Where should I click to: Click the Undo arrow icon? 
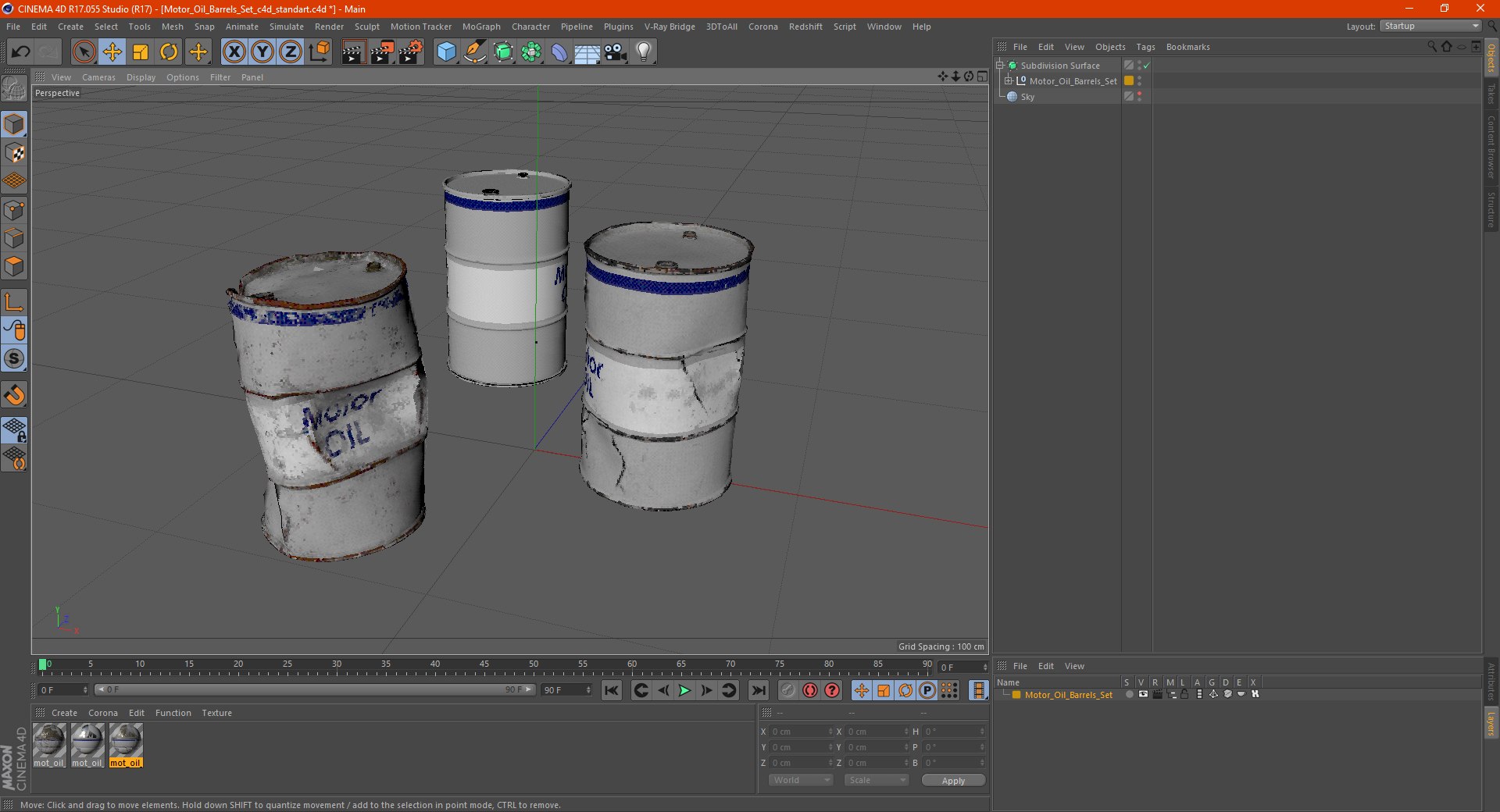coord(21,52)
